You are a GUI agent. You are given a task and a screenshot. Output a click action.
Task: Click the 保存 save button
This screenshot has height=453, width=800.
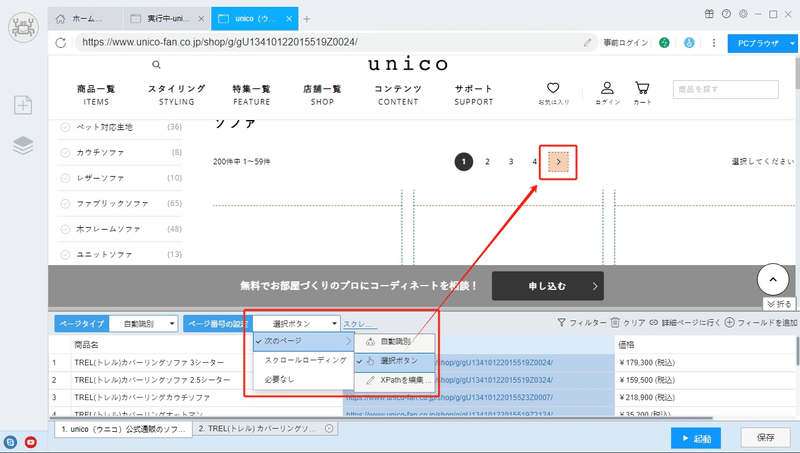(765, 438)
